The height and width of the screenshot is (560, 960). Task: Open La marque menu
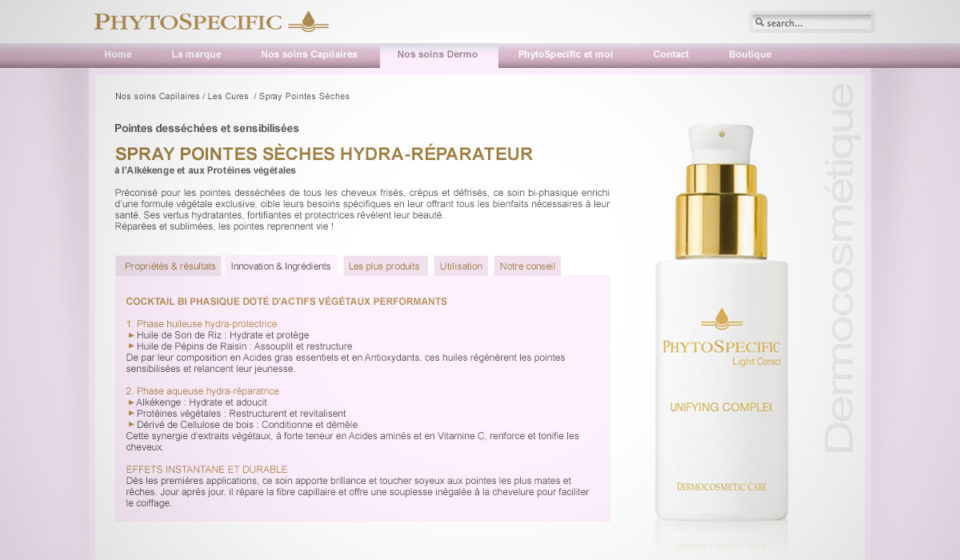(196, 54)
